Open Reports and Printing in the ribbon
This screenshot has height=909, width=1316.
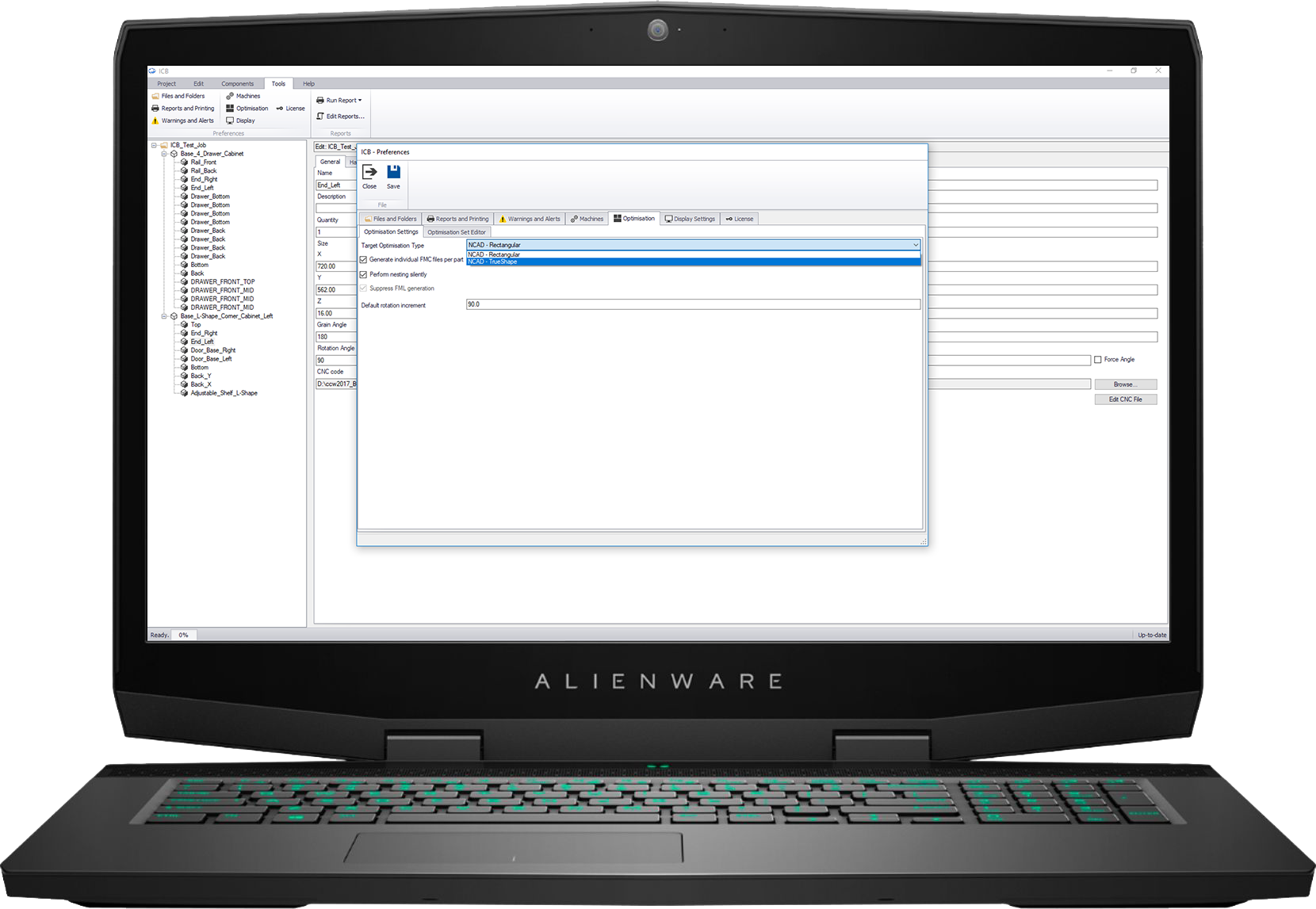pos(183,109)
